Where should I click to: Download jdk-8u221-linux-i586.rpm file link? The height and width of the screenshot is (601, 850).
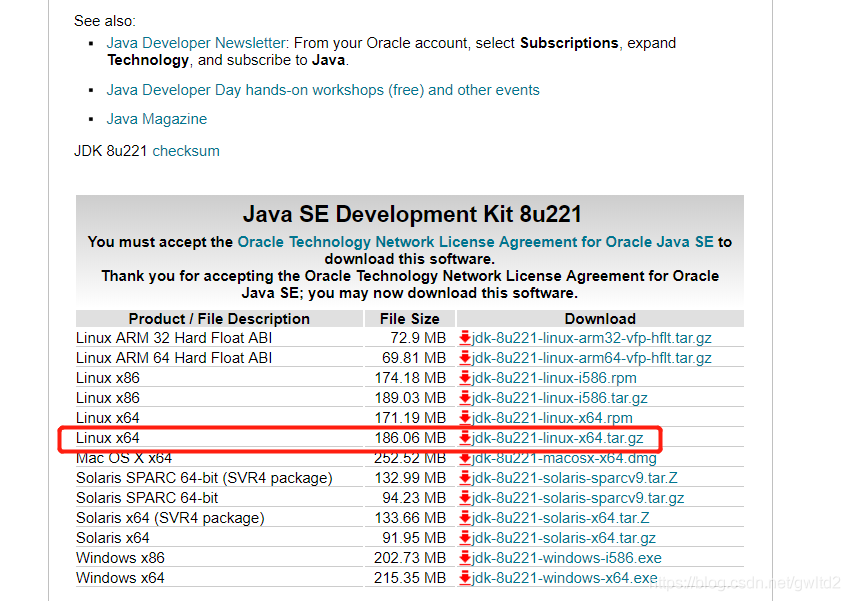tap(554, 378)
